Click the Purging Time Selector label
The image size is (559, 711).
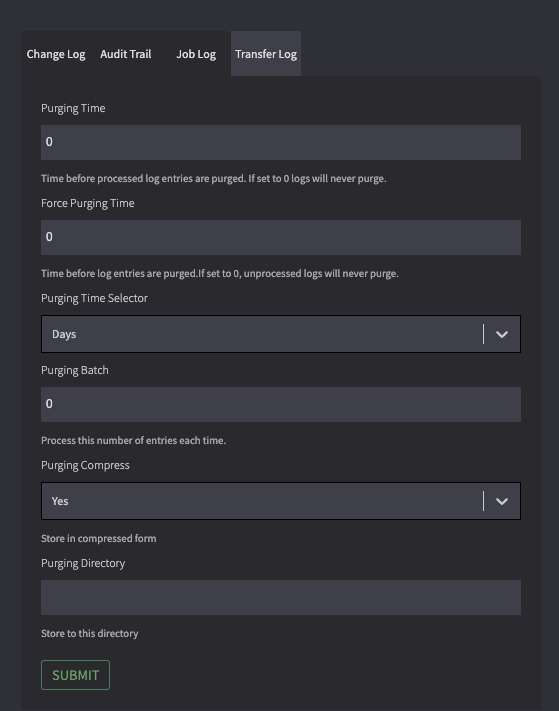[x=94, y=298]
